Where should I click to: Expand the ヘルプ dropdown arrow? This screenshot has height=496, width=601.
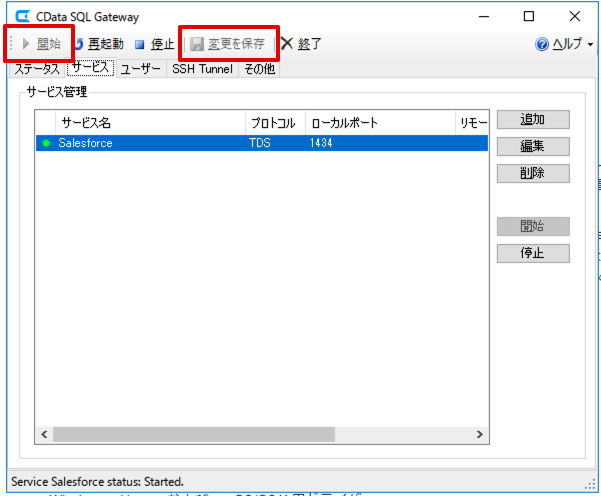pyautogui.click(x=590, y=44)
